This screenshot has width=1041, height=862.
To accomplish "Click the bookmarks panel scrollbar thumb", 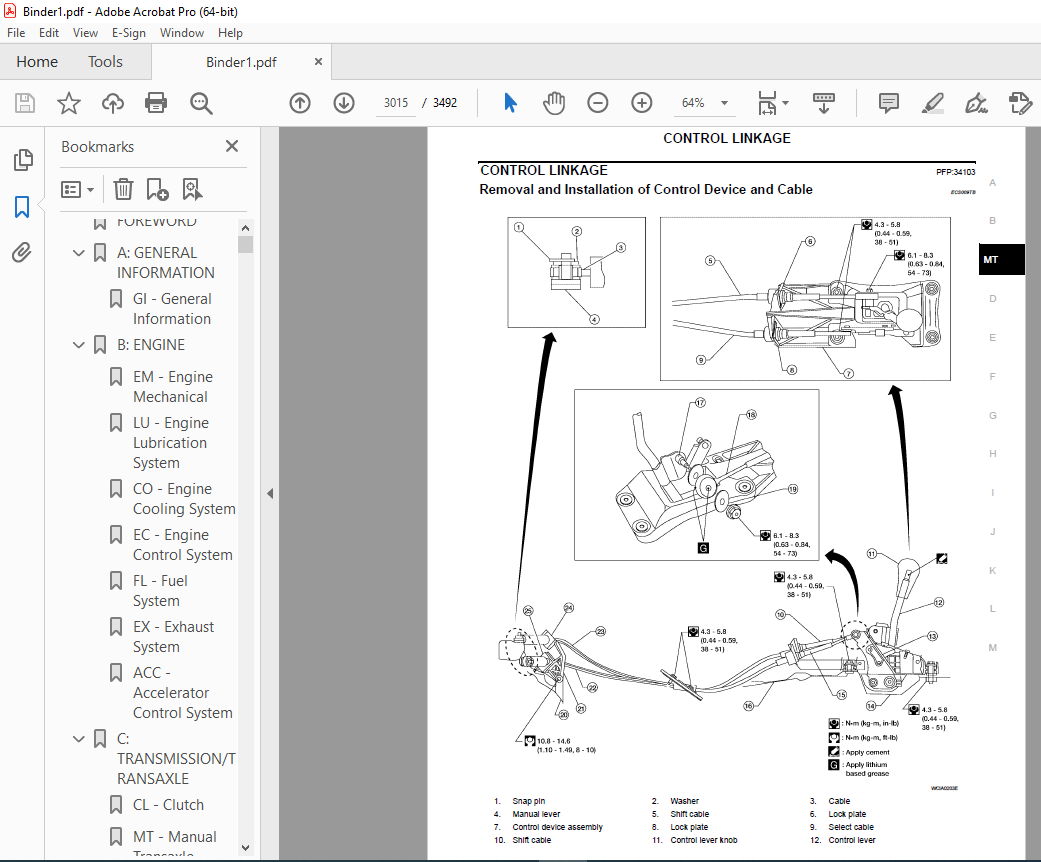I will pos(246,245).
